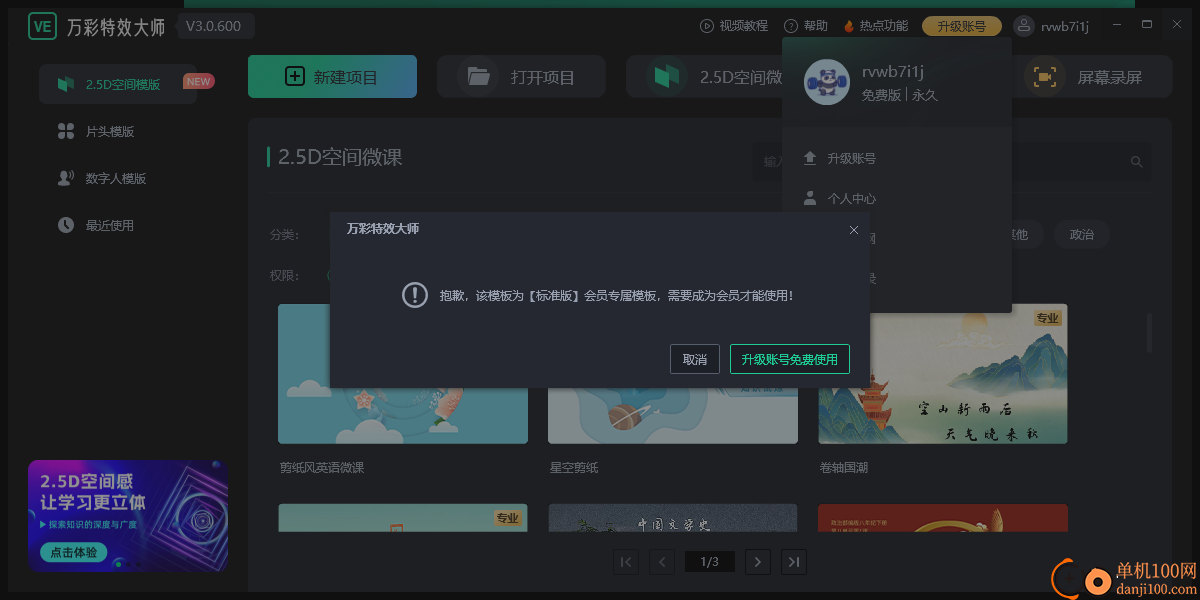Click the VE app logo
The height and width of the screenshot is (600, 1200).
pos(42,26)
